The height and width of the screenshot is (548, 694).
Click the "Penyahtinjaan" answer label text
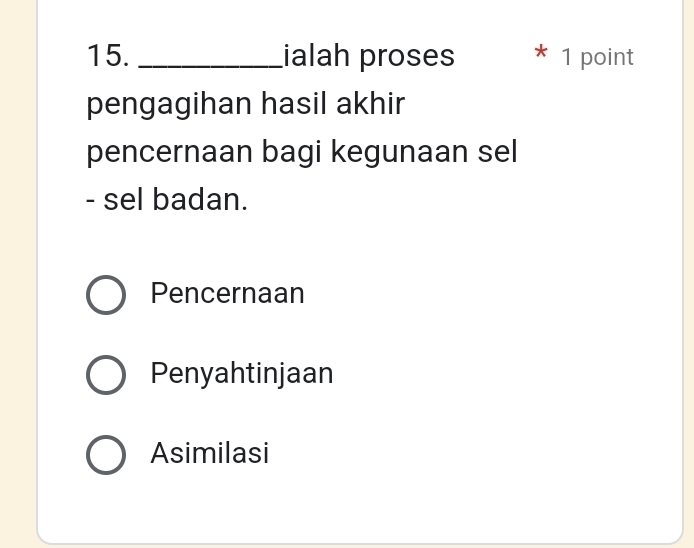[242, 374]
